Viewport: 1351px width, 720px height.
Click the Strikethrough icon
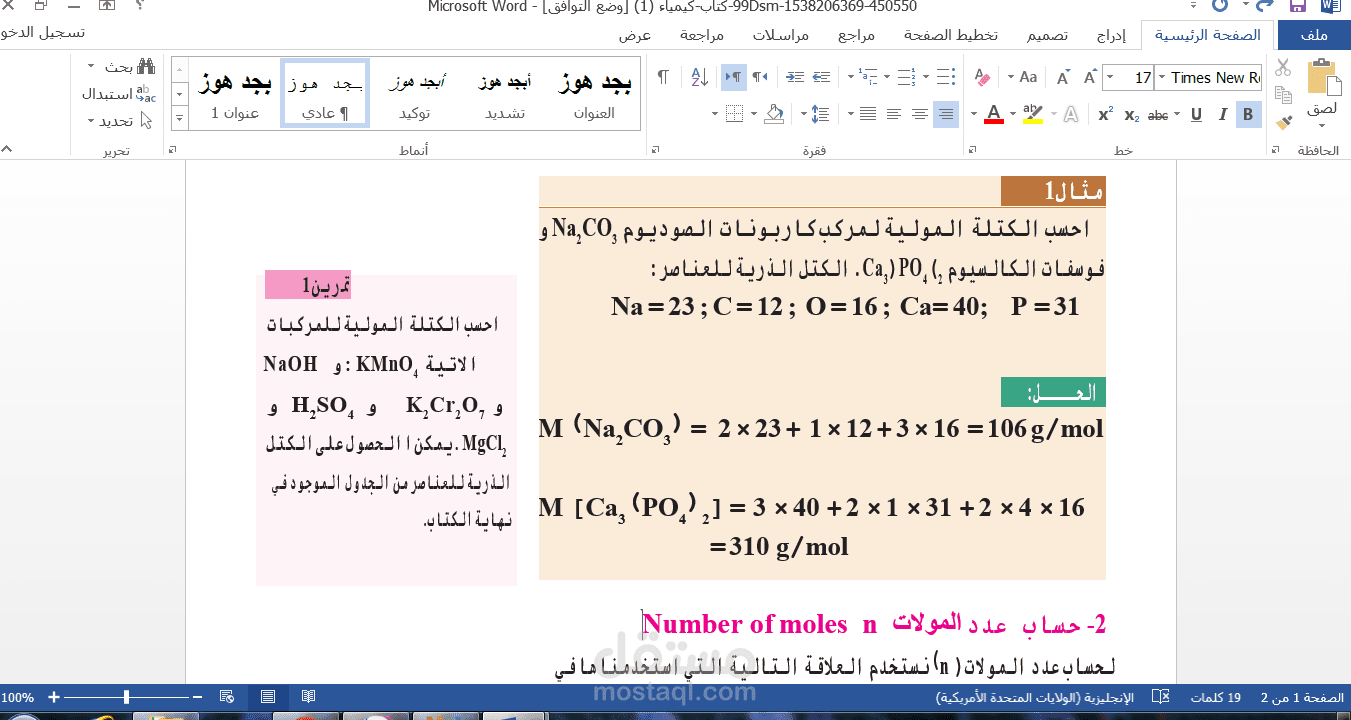[1158, 113]
